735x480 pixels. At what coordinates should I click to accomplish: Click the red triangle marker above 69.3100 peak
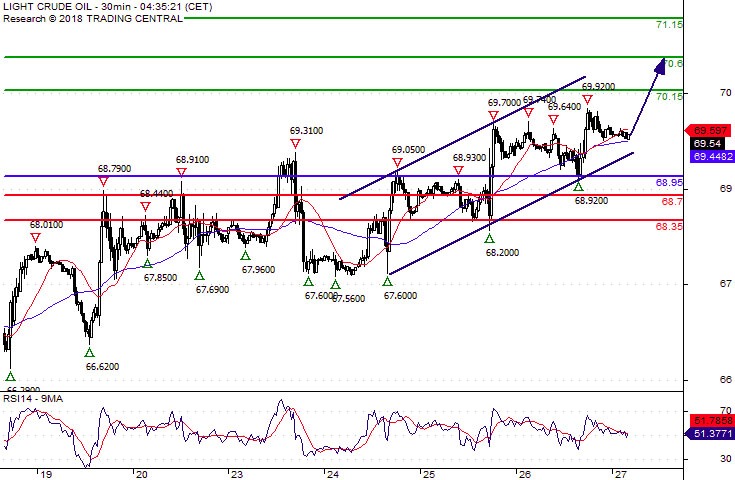[295, 143]
